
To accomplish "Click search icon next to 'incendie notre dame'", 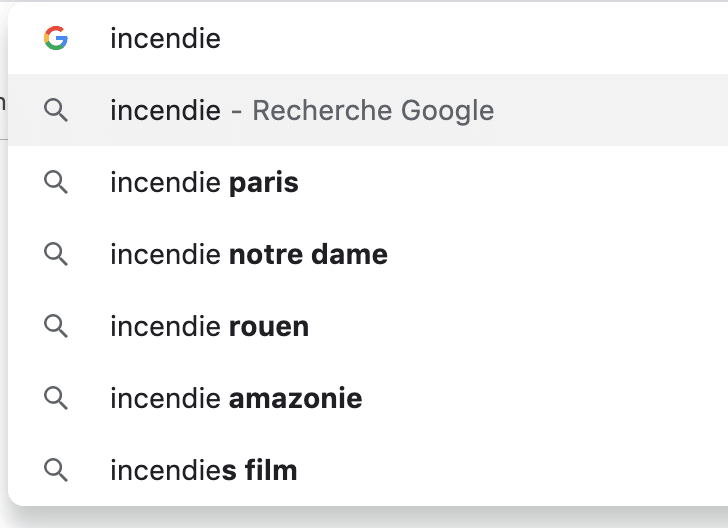I will 56,254.
